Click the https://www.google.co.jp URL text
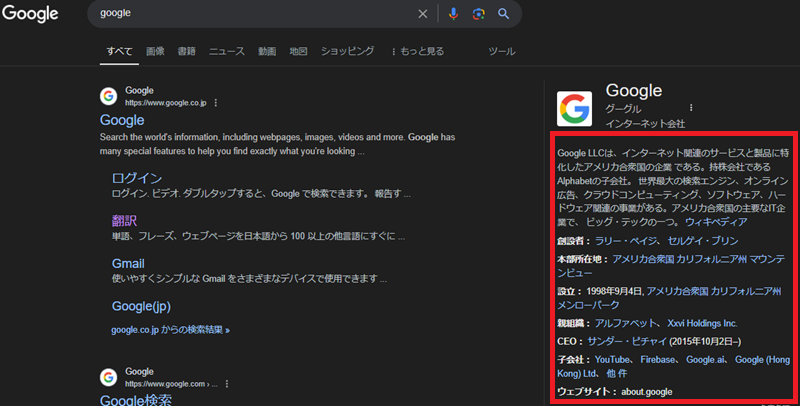Screen dimensions: 800x406 pos(166,103)
